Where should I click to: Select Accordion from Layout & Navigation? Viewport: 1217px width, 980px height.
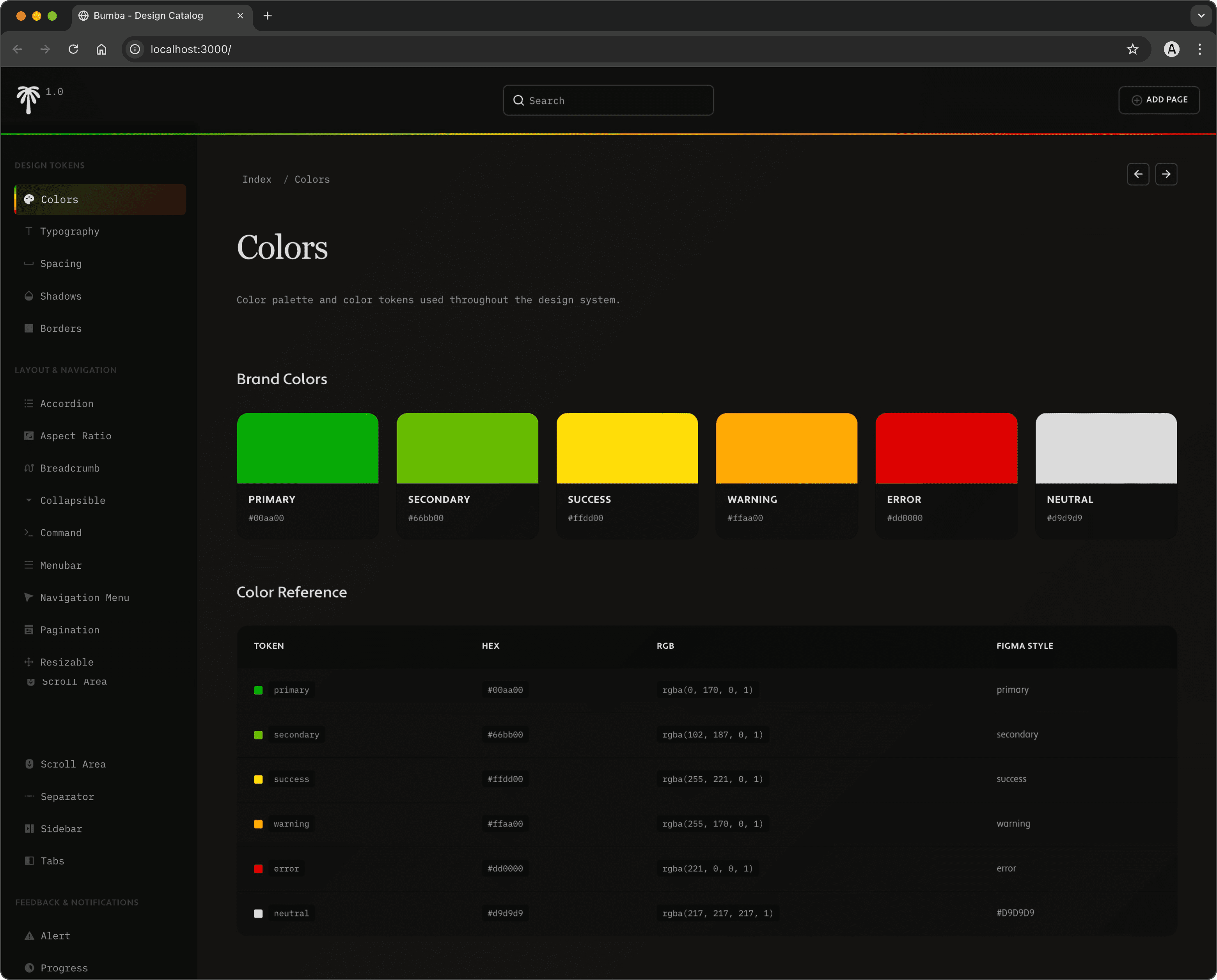click(67, 404)
